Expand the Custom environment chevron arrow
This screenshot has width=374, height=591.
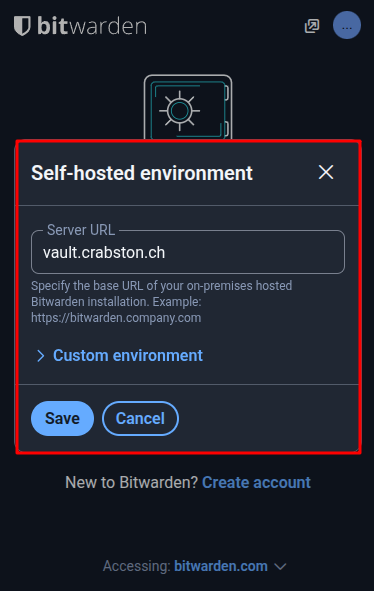click(x=40, y=356)
